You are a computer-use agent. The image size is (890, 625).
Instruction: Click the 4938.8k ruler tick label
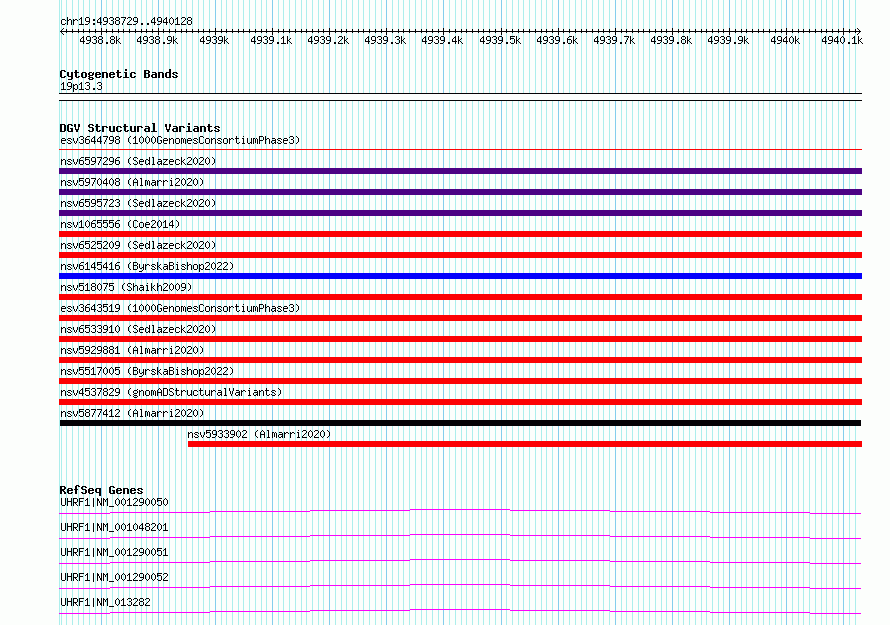100,40
